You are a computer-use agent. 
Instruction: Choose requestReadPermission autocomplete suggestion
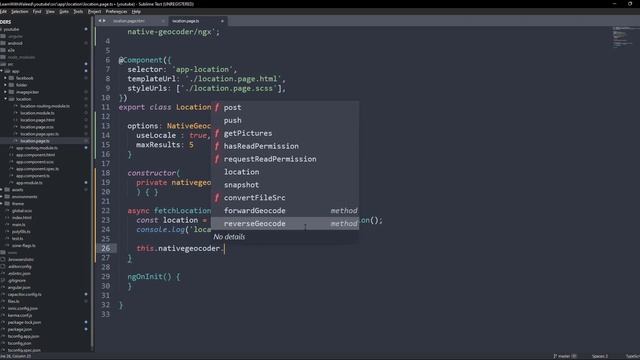point(285,159)
